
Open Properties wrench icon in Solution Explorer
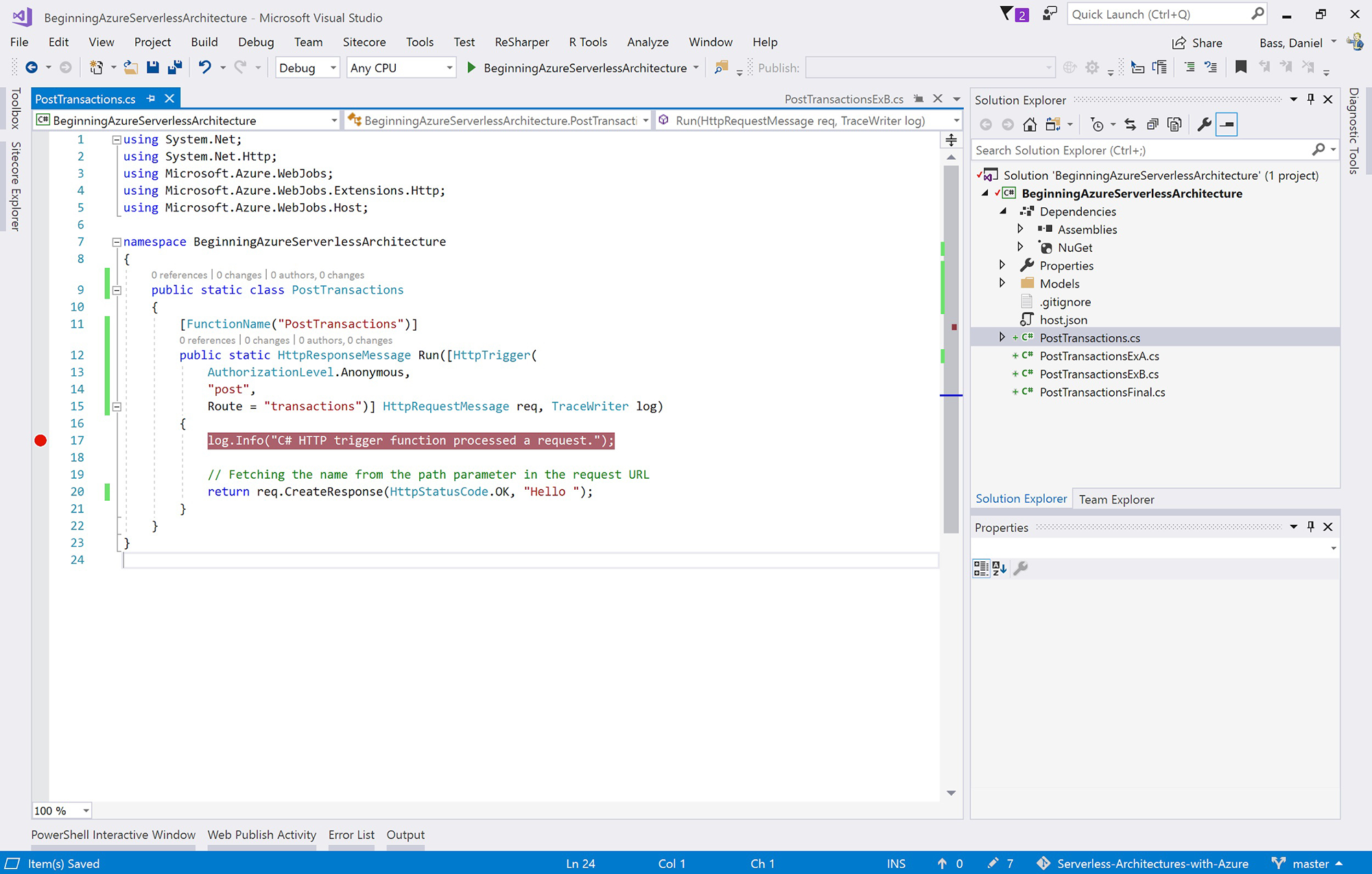pyautogui.click(x=1204, y=124)
